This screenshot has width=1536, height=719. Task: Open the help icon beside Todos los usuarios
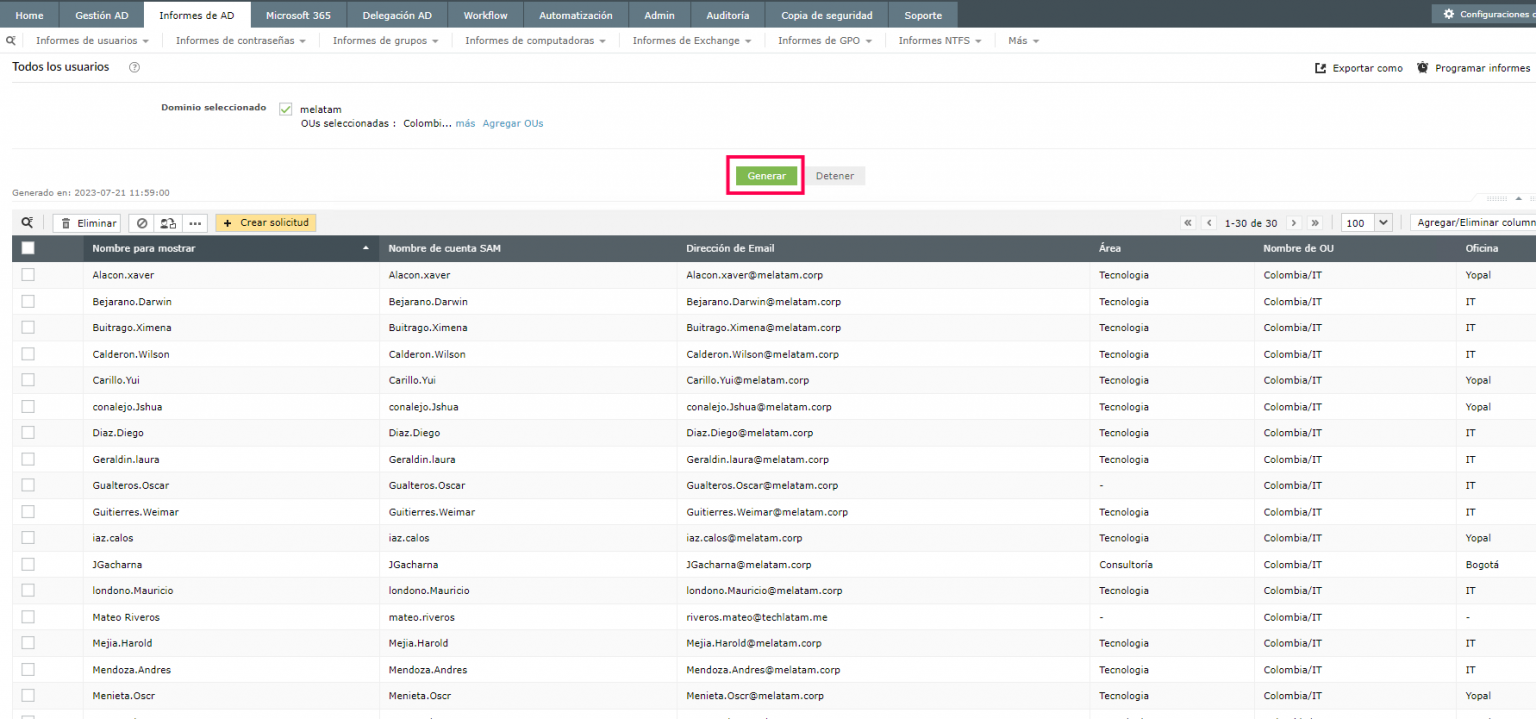(134, 68)
